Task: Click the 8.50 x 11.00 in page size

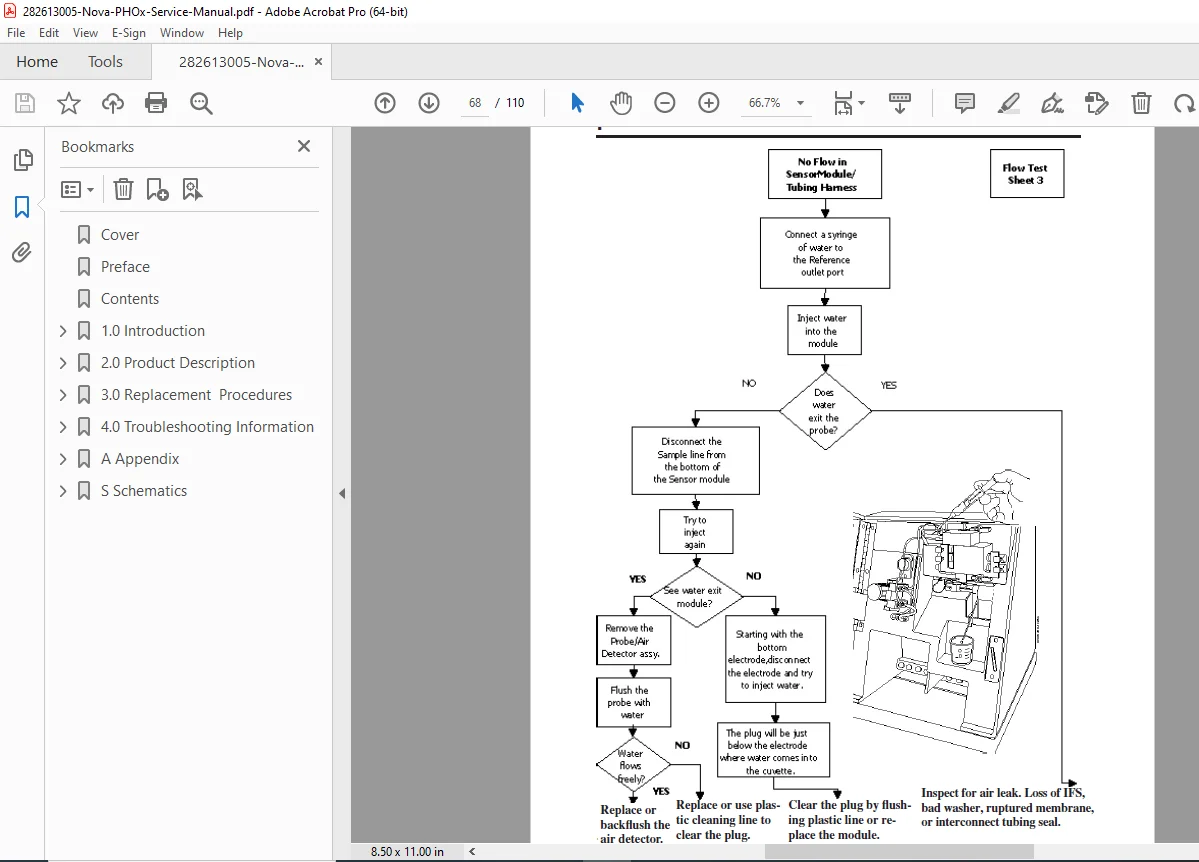Action: click(x=407, y=851)
